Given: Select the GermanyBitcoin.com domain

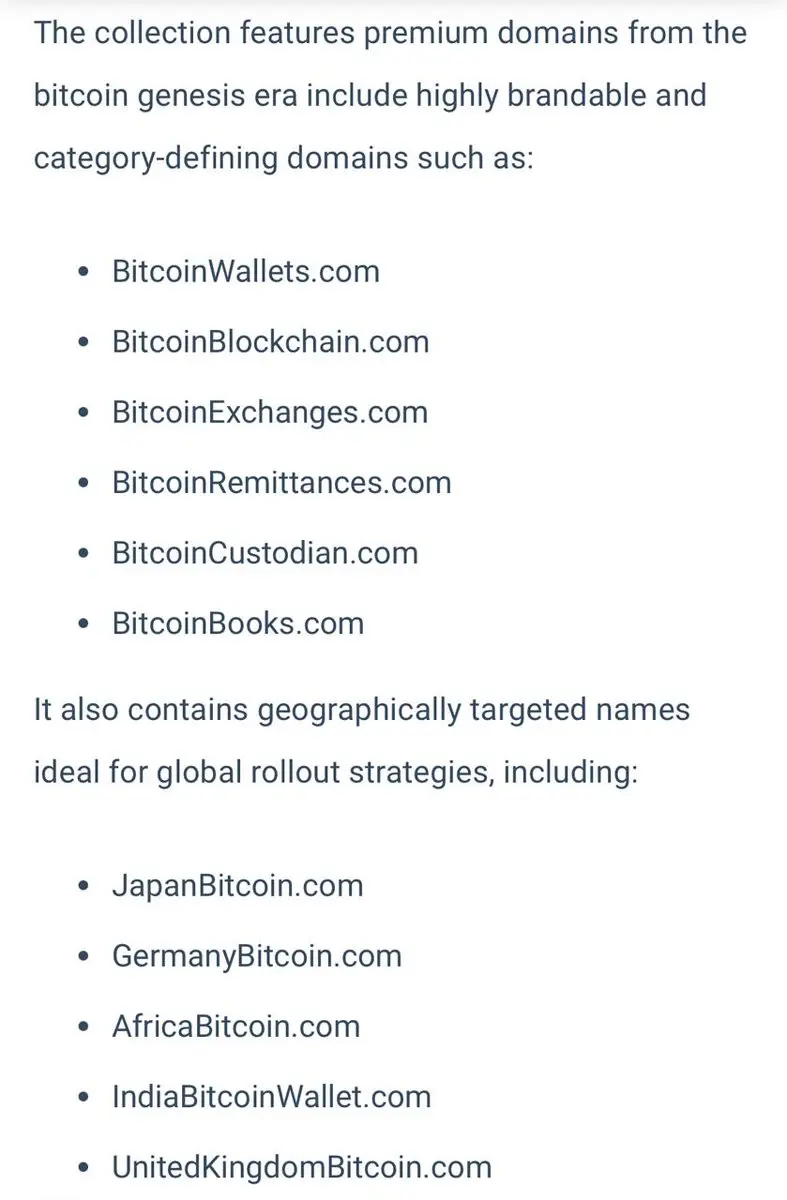Looking at the screenshot, I should pos(257,956).
